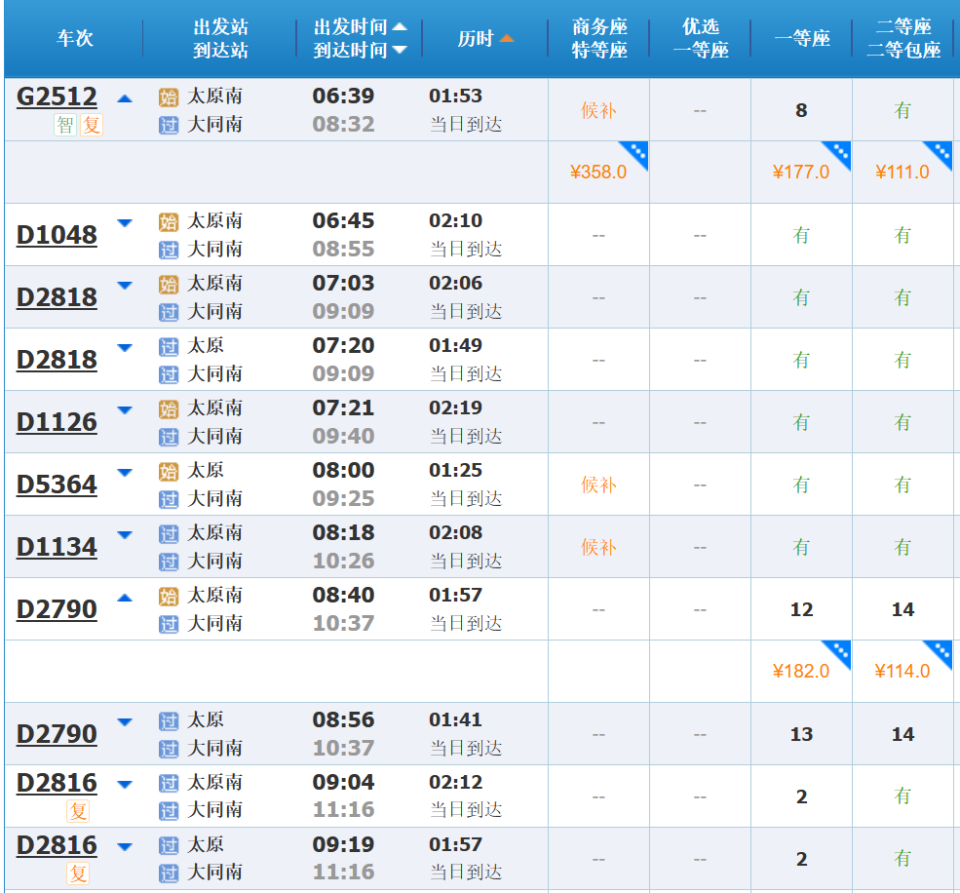The height and width of the screenshot is (893, 960).
Task: Select second class 有 for D2816 09:19
Action: [902, 859]
